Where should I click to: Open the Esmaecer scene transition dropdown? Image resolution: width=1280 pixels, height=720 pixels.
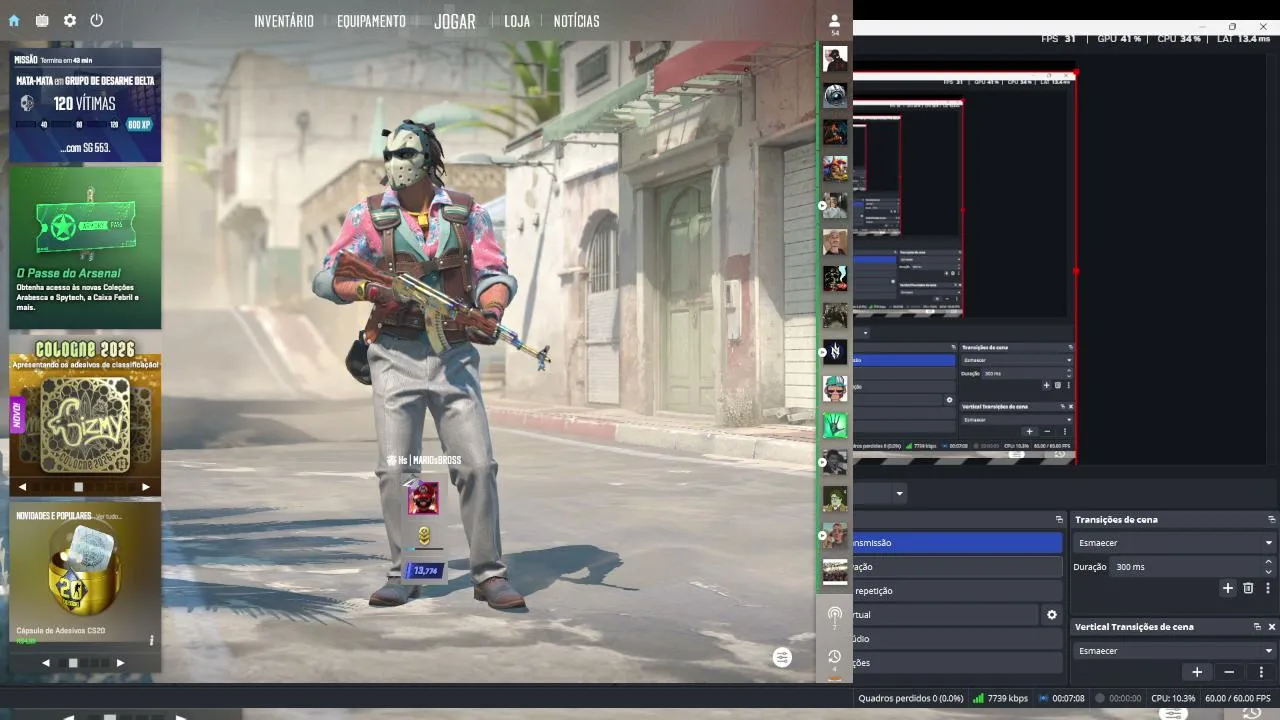pyautogui.click(x=1174, y=543)
